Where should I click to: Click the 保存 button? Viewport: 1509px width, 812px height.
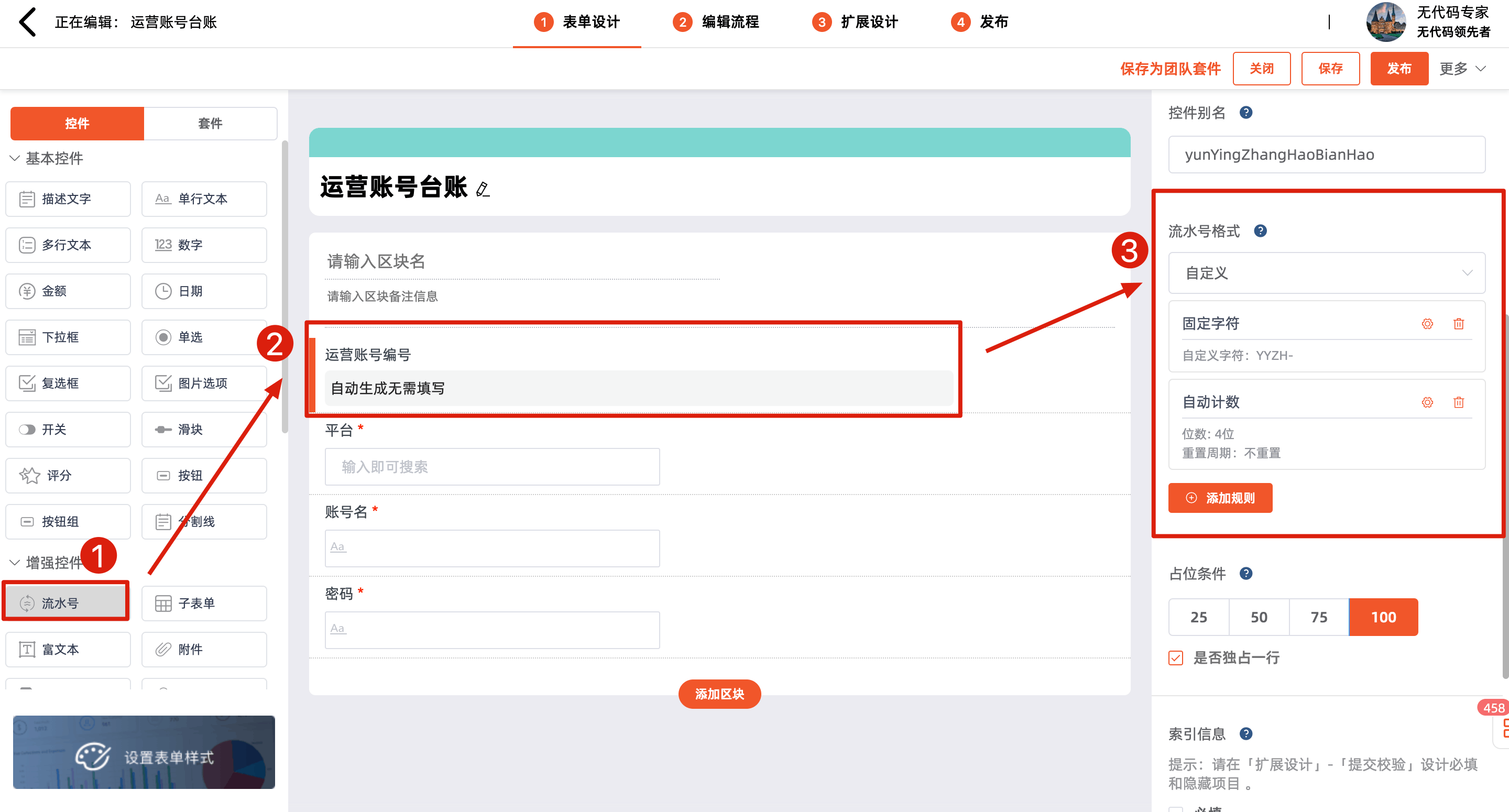tap(1330, 69)
